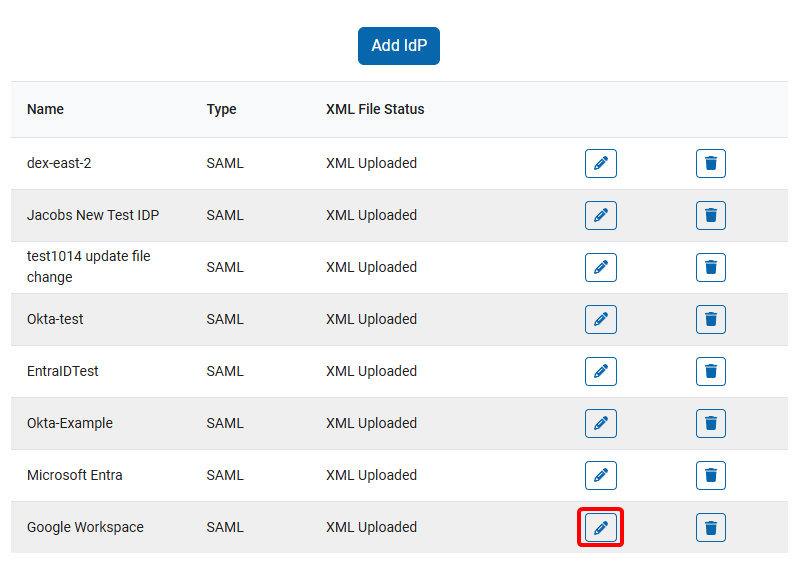This screenshot has width=806, height=563.
Task: Remove the Okta-test provider
Action: 710,319
